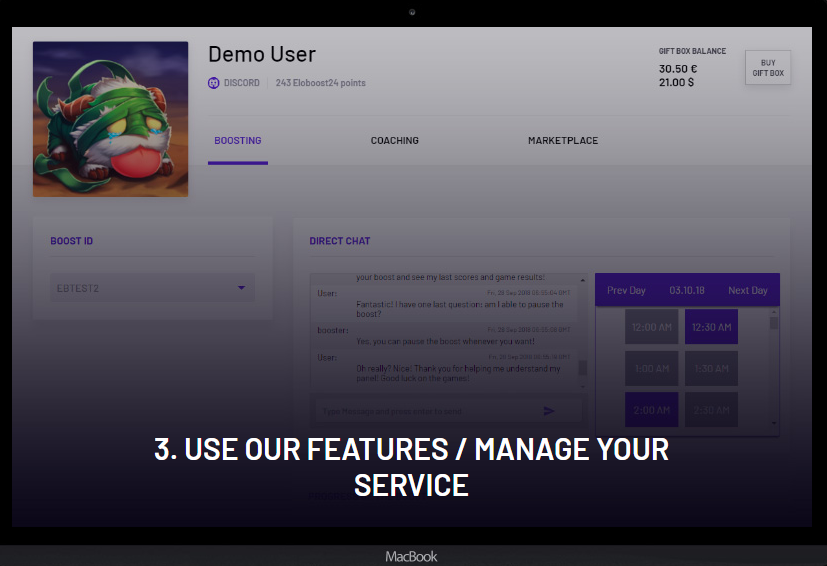This screenshot has width=827, height=566.
Task: Toggle the 2:00 AM time slot
Action: point(651,410)
